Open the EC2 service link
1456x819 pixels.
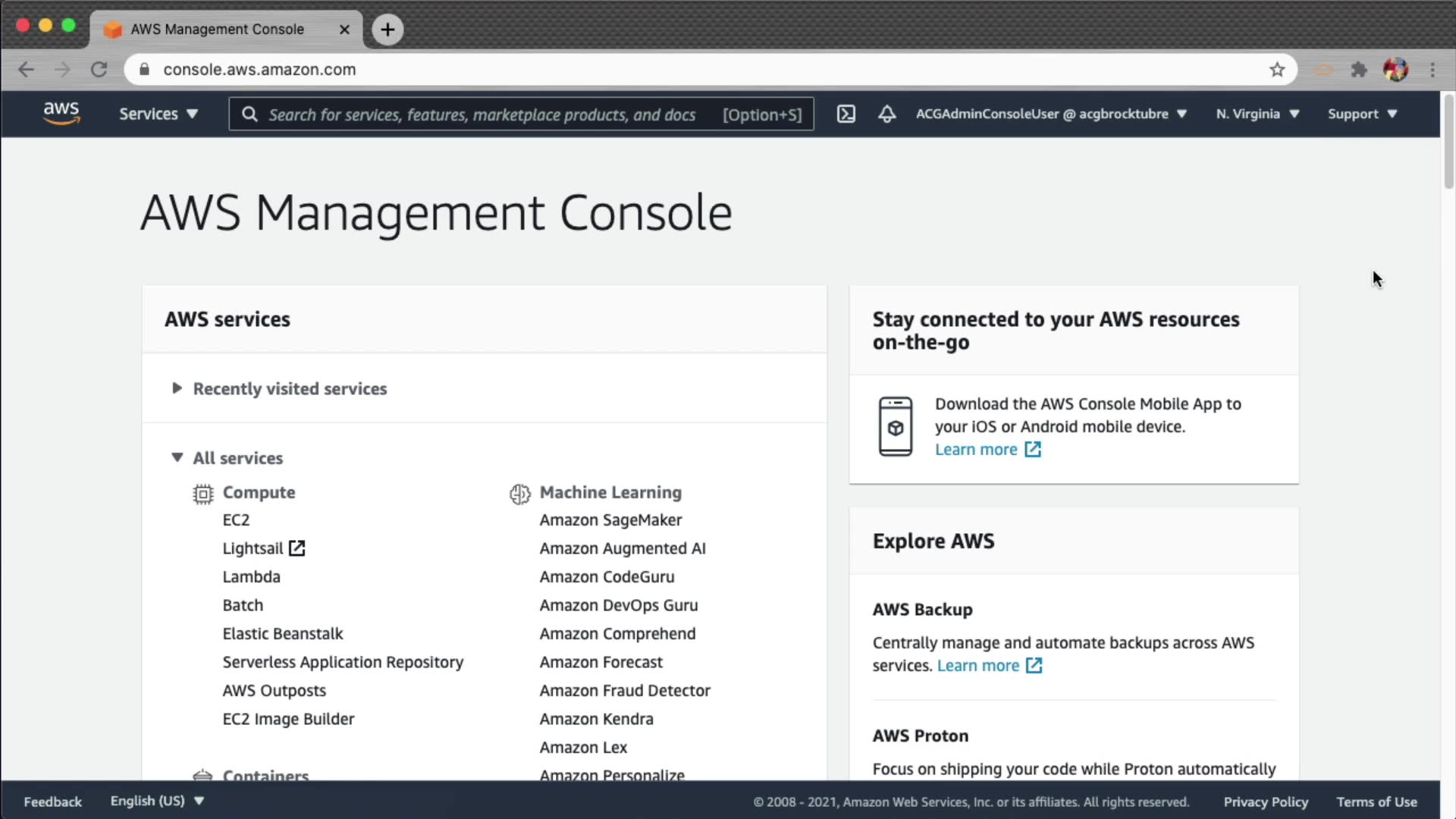[236, 520]
